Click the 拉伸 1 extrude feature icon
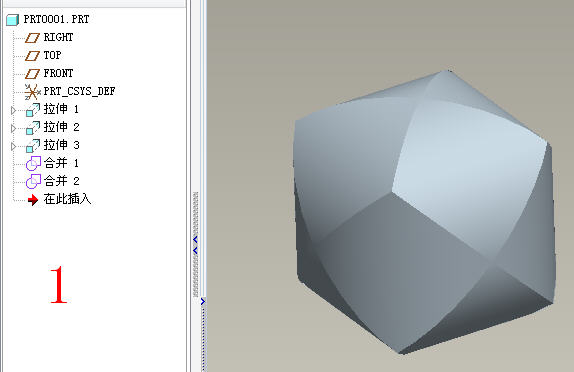 pyautogui.click(x=33, y=109)
